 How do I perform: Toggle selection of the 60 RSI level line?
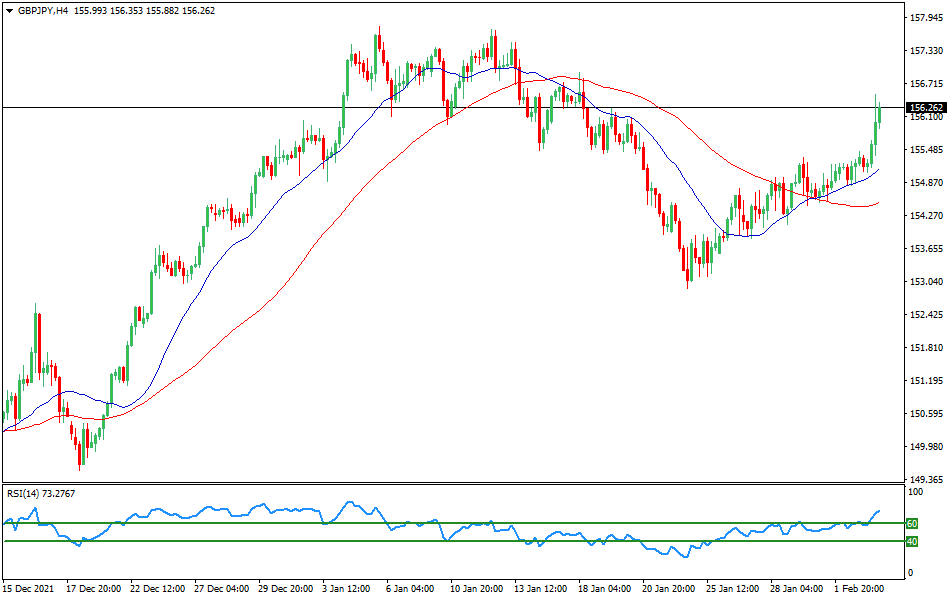coord(450,522)
